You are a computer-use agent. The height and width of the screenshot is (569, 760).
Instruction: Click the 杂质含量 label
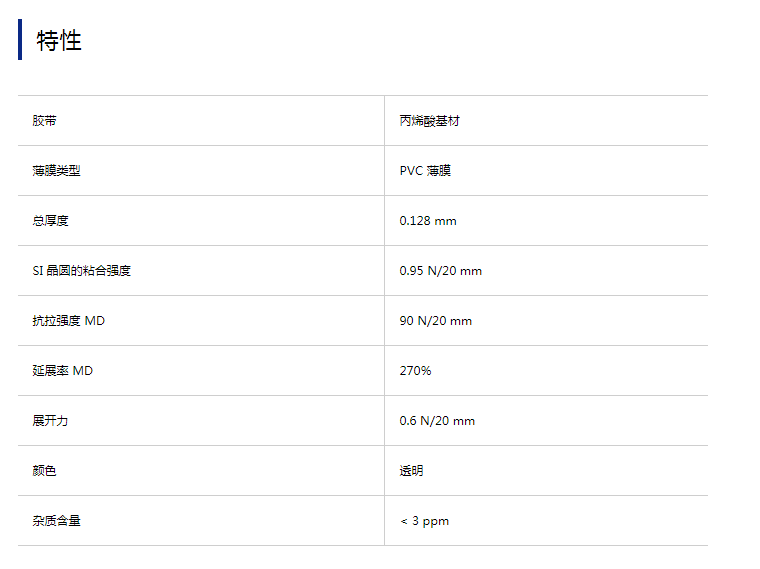click(x=56, y=521)
